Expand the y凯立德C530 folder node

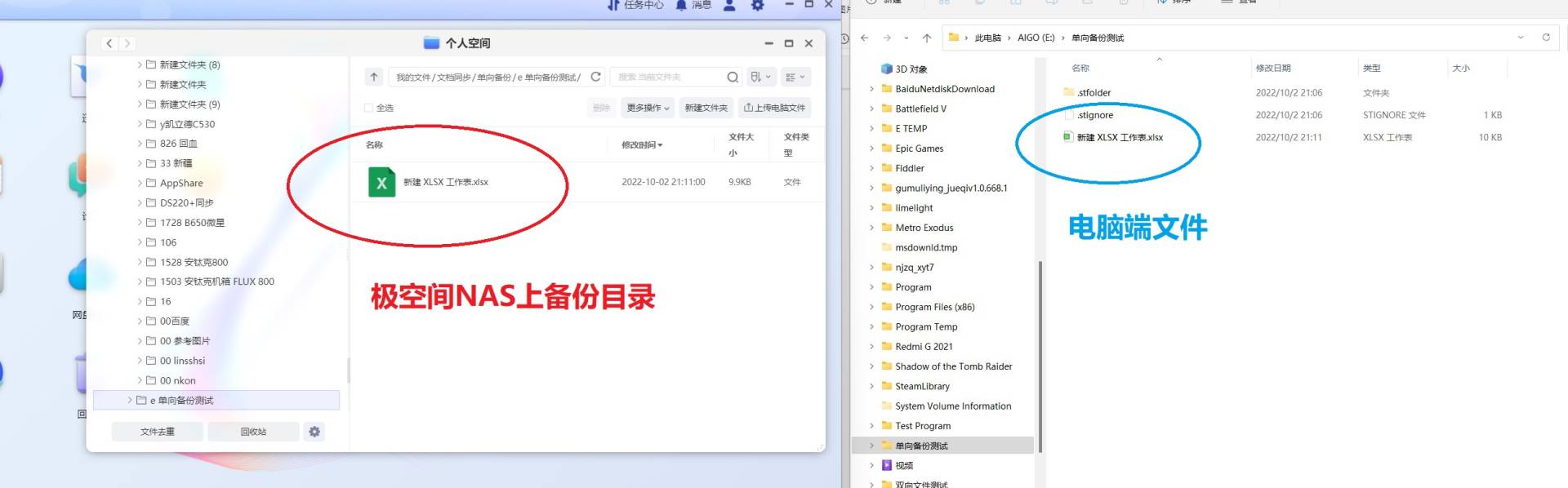tap(140, 124)
